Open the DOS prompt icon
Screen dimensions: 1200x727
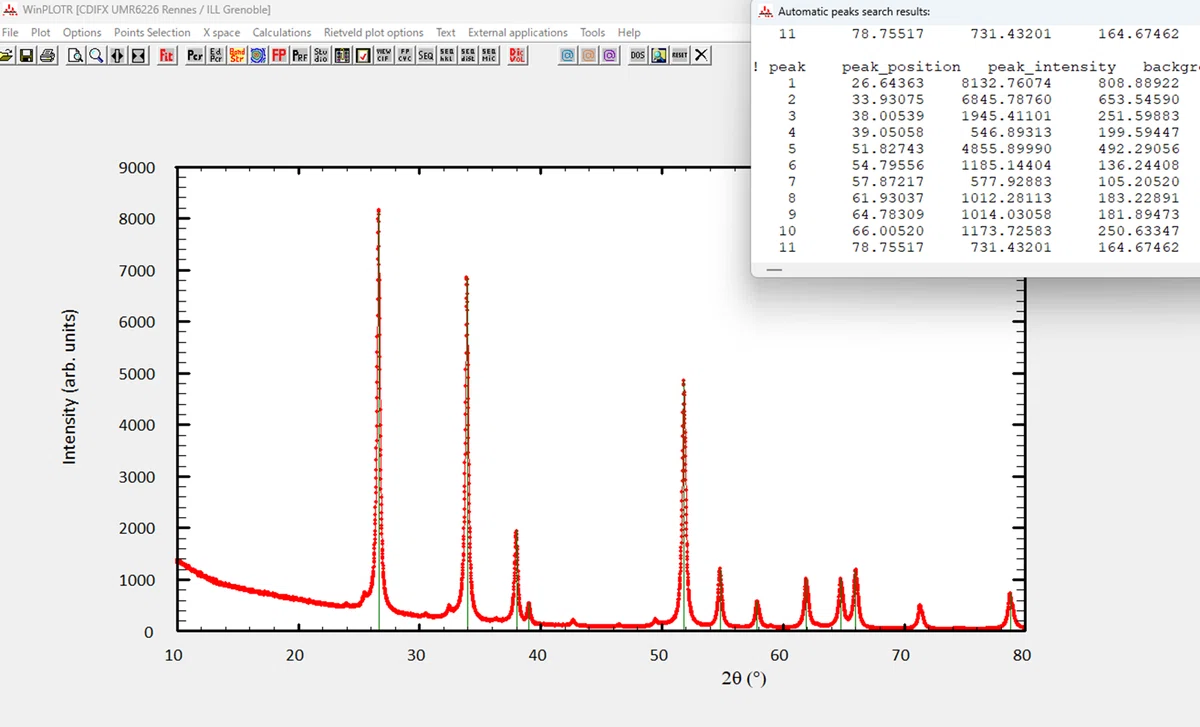pyautogui.click(x=637, y=55)
